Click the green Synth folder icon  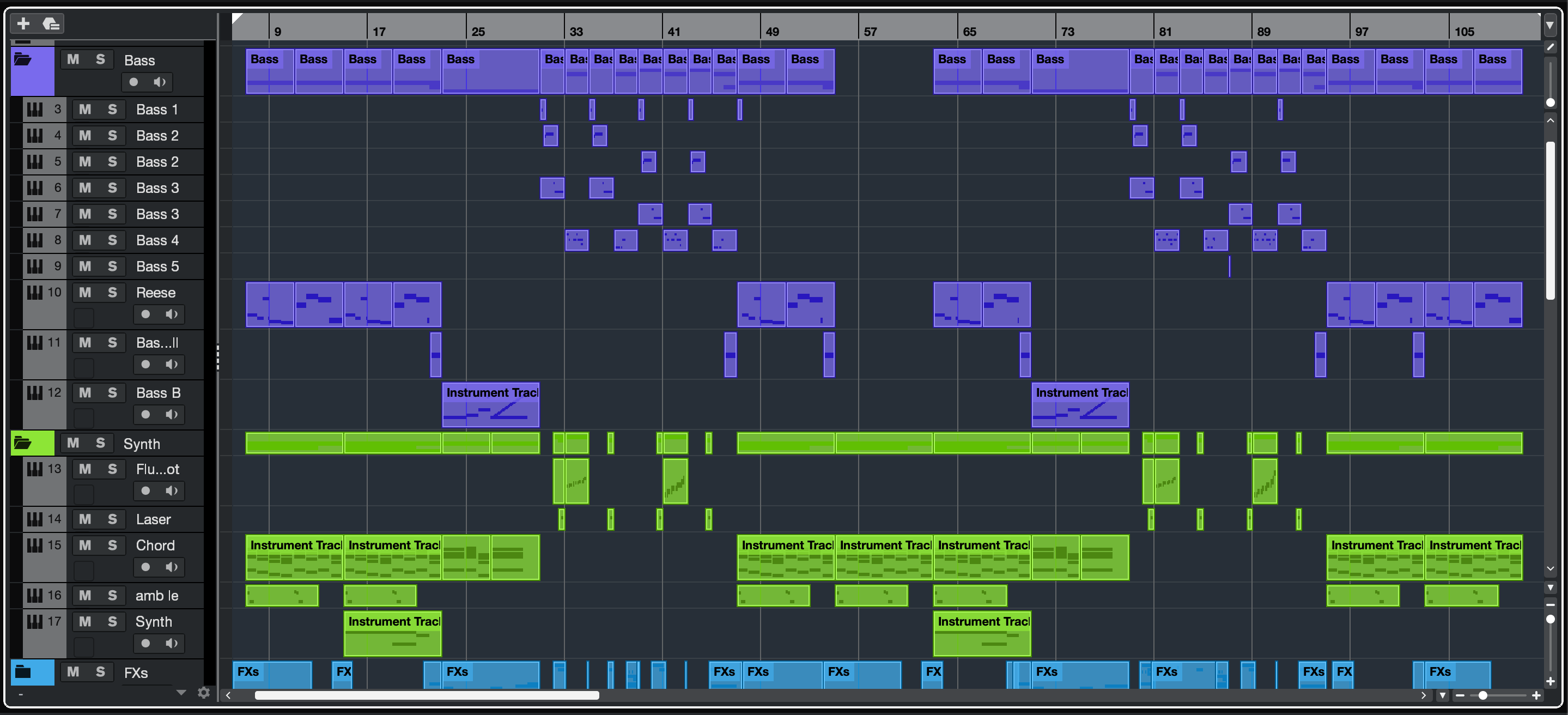(x=23, y=443)
